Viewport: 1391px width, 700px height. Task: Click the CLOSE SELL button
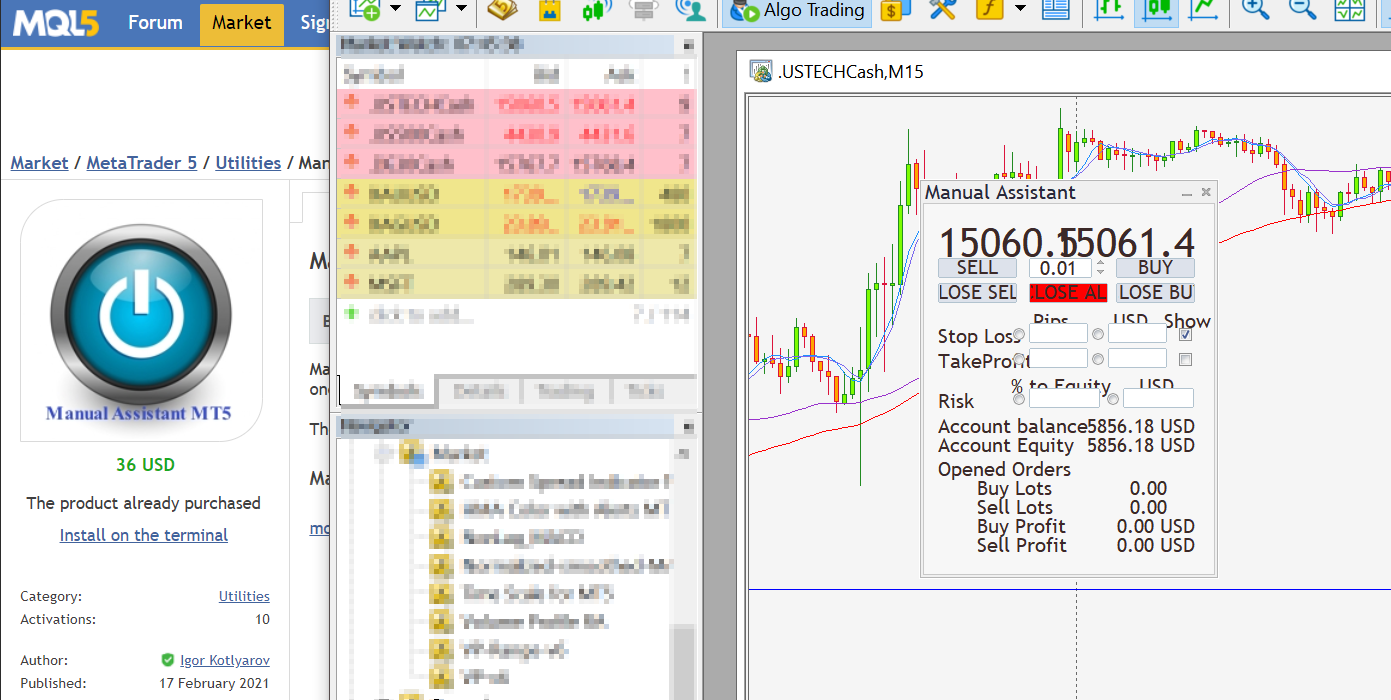pos(977,292)
